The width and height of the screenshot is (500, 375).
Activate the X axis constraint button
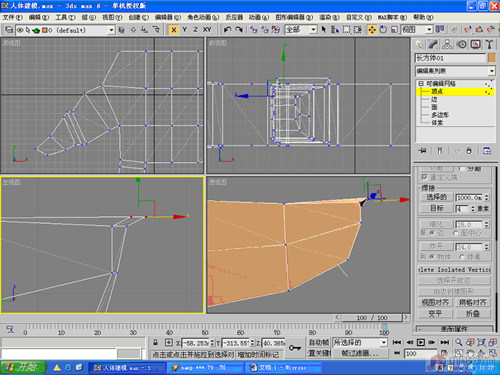174,30
